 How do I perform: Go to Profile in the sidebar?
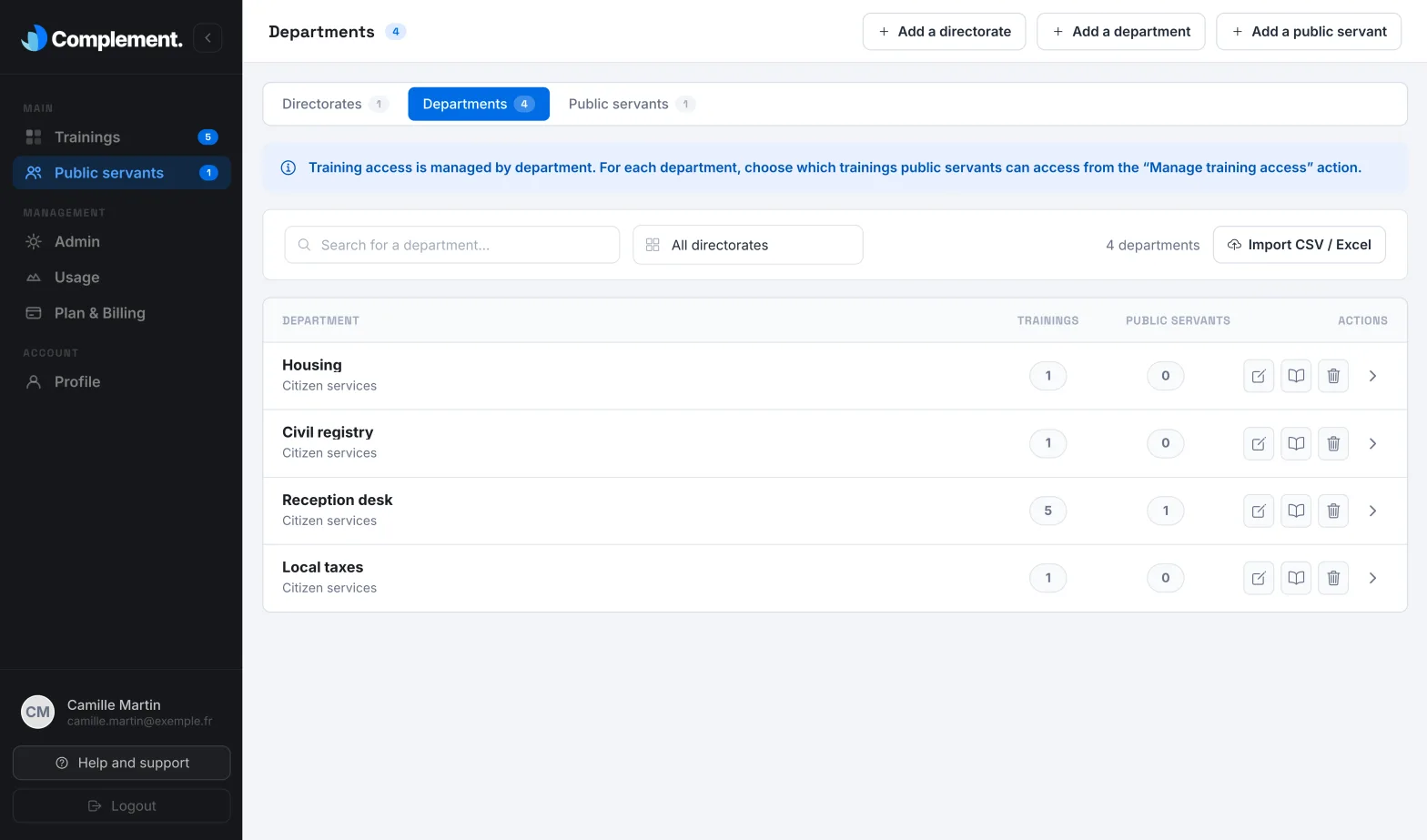click(x=122, y=382)
